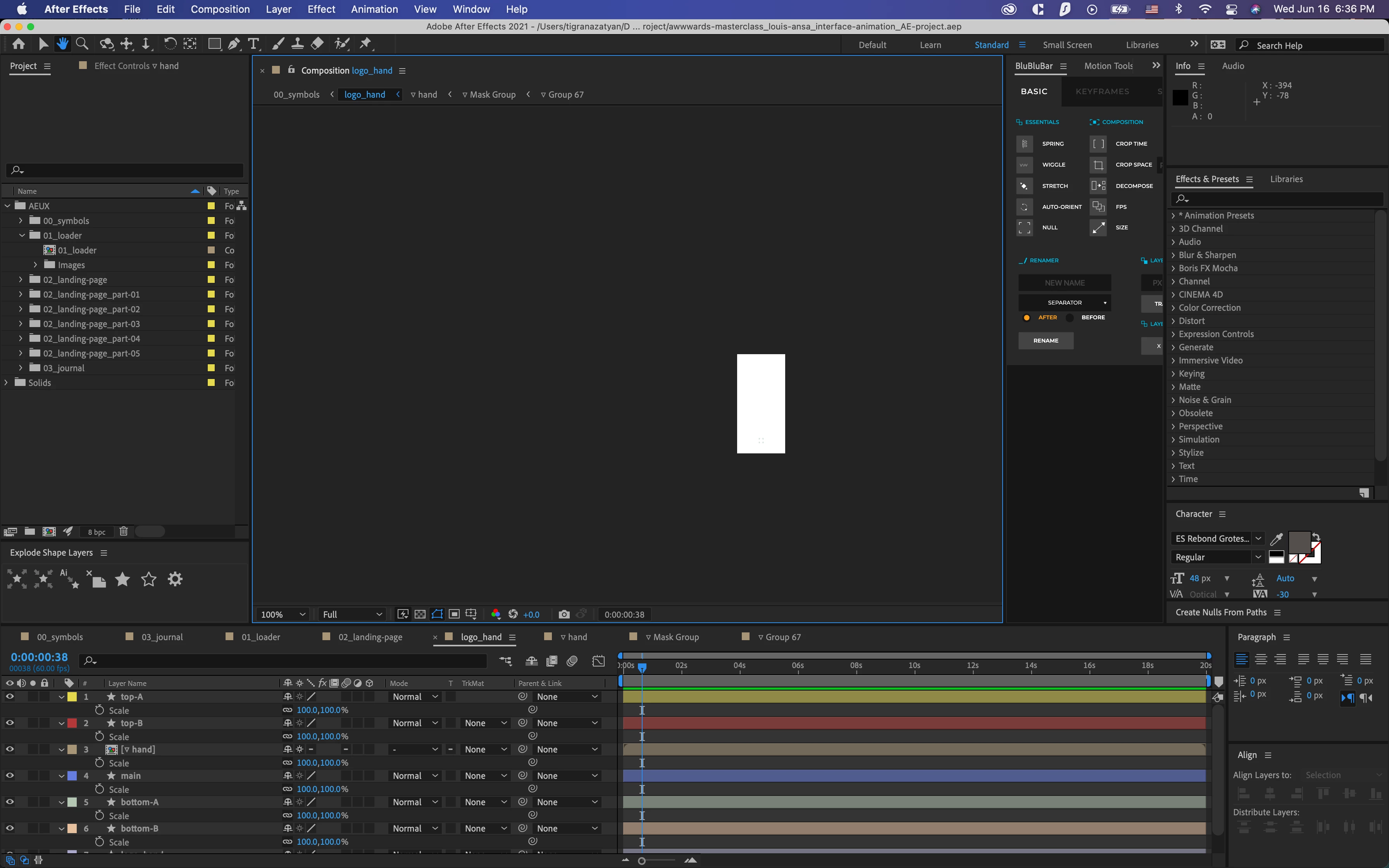Open the magnification 100% dropdown

click(x=283, y=614)
